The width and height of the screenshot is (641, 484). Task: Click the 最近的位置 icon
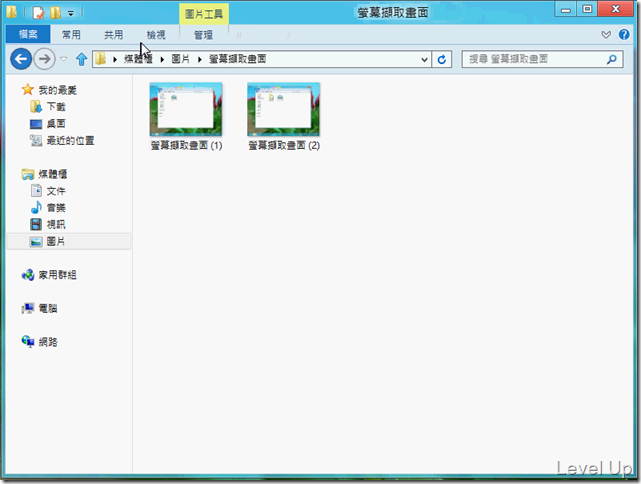[x=36, y=141]
